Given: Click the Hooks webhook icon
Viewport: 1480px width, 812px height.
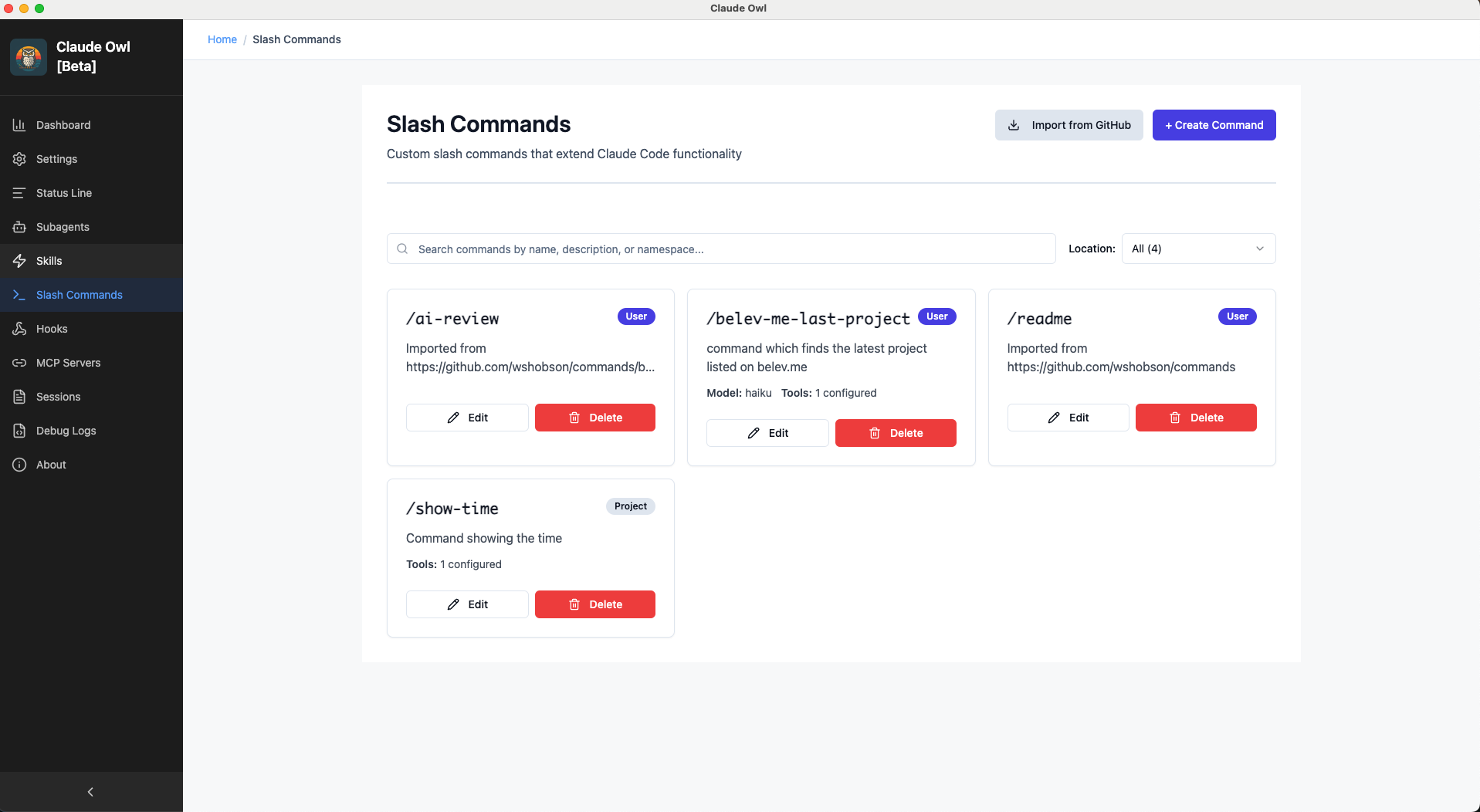Looking at the screenshot, I should [19, 329].
